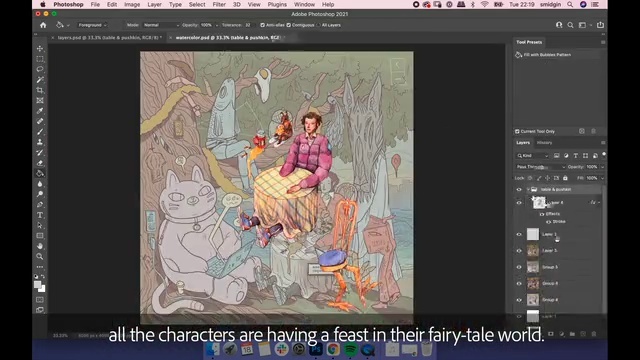The height and width of the screenshot is (360, 640).
Task: Select the Healing Brush tool
Action: click(x=40, y=121)
